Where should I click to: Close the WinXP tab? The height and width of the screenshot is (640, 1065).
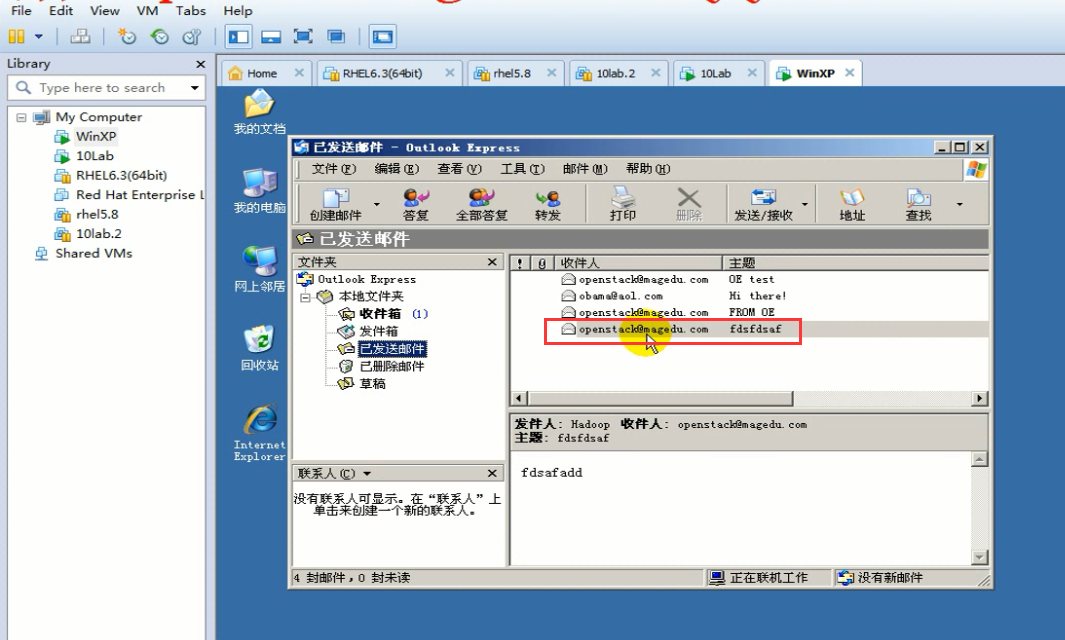pos(850,73)
